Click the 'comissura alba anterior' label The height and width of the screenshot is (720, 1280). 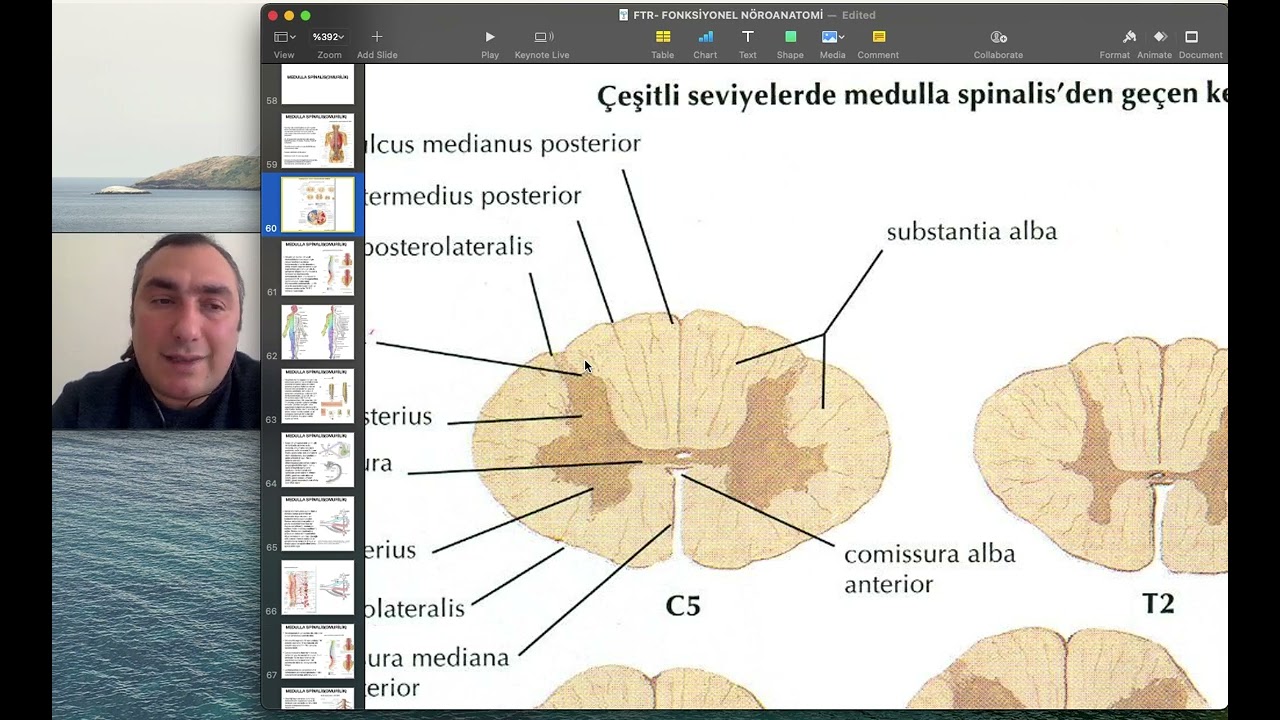(x=929, y=568)
